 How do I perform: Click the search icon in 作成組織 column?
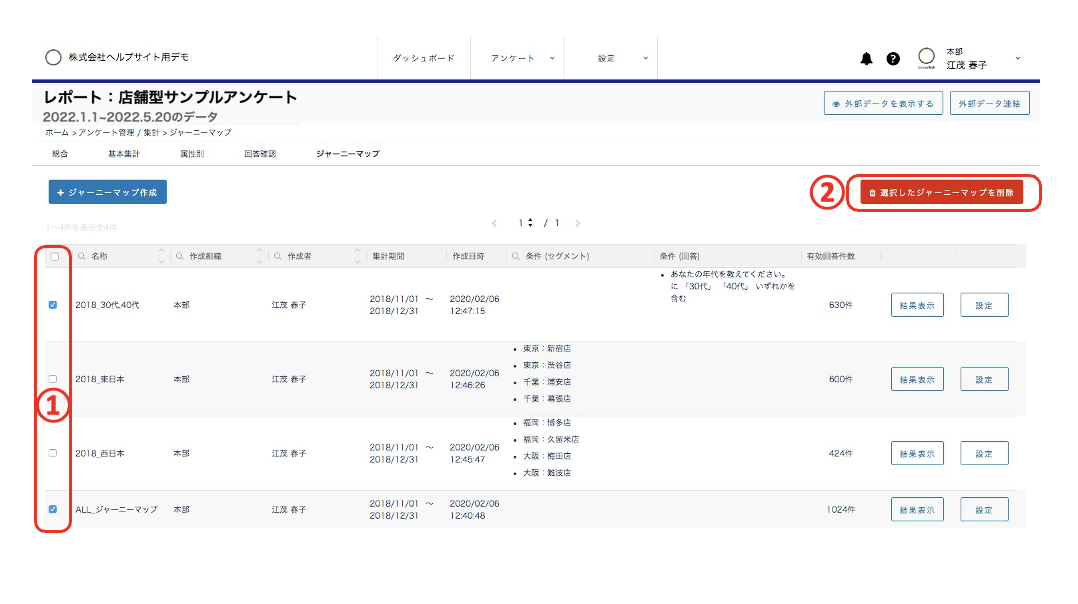pos(180,256)
